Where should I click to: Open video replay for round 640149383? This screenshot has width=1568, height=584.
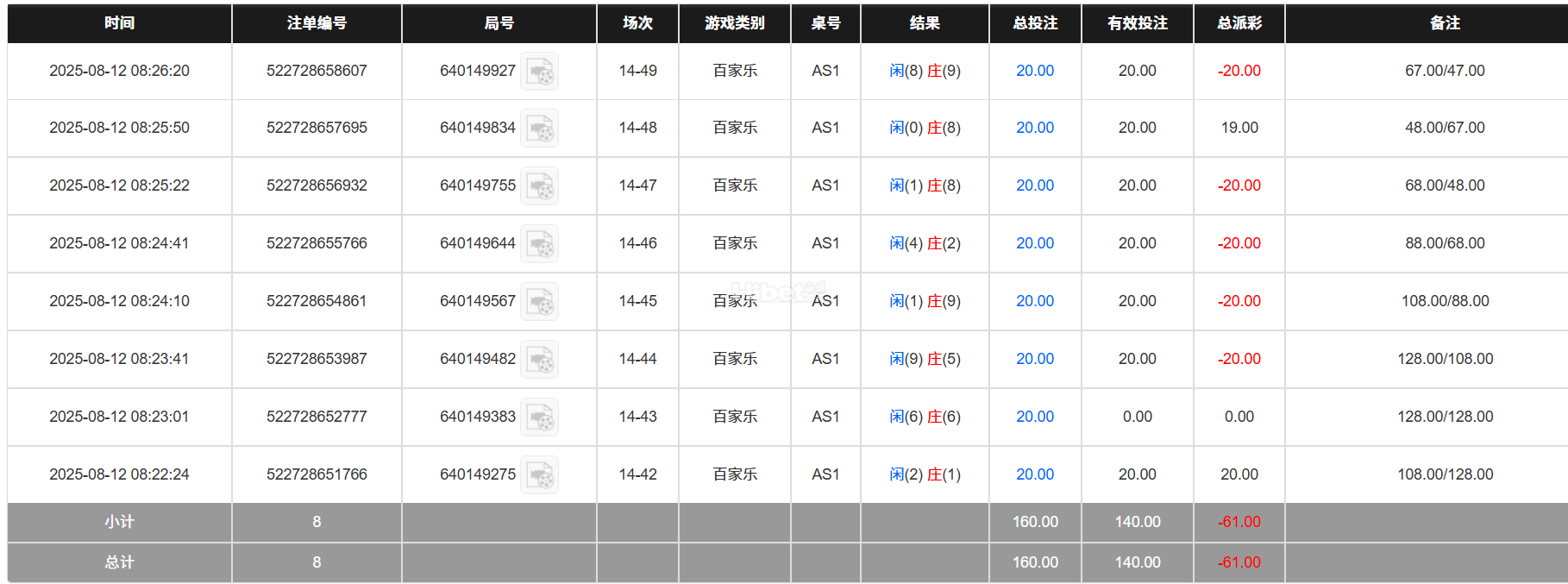(540, 418)
